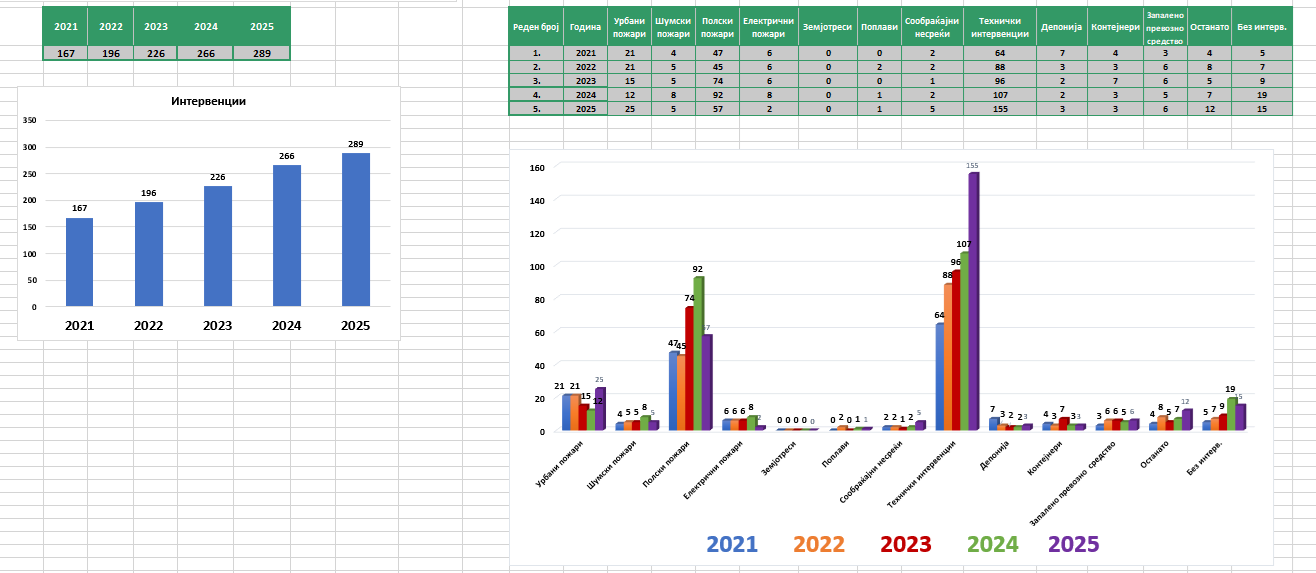Viewport: 1316px width, 573px height.
Task: Select the 2023 bar in Интервенции chart
Action: pos(217,246)
